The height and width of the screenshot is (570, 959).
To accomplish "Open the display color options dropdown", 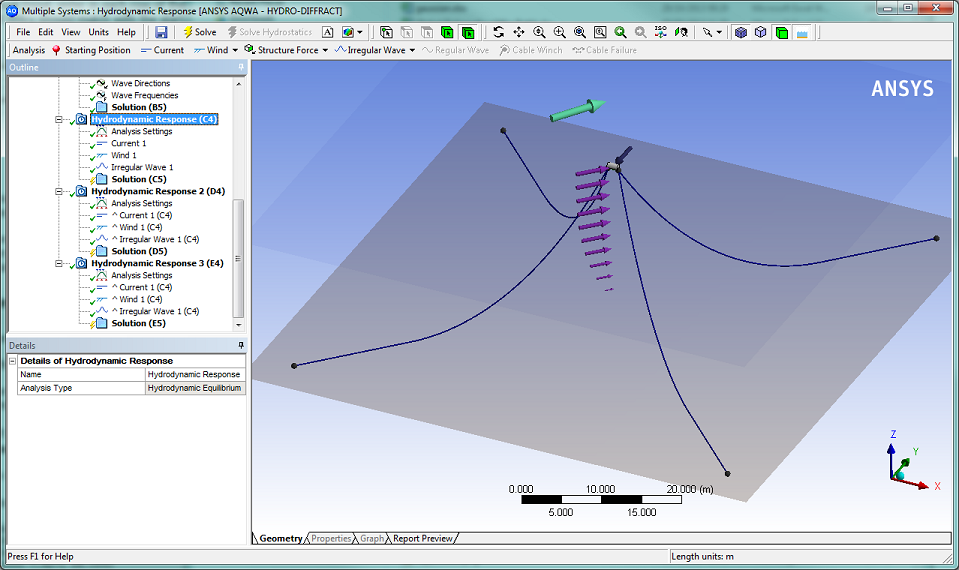I will tap(359, 32).
